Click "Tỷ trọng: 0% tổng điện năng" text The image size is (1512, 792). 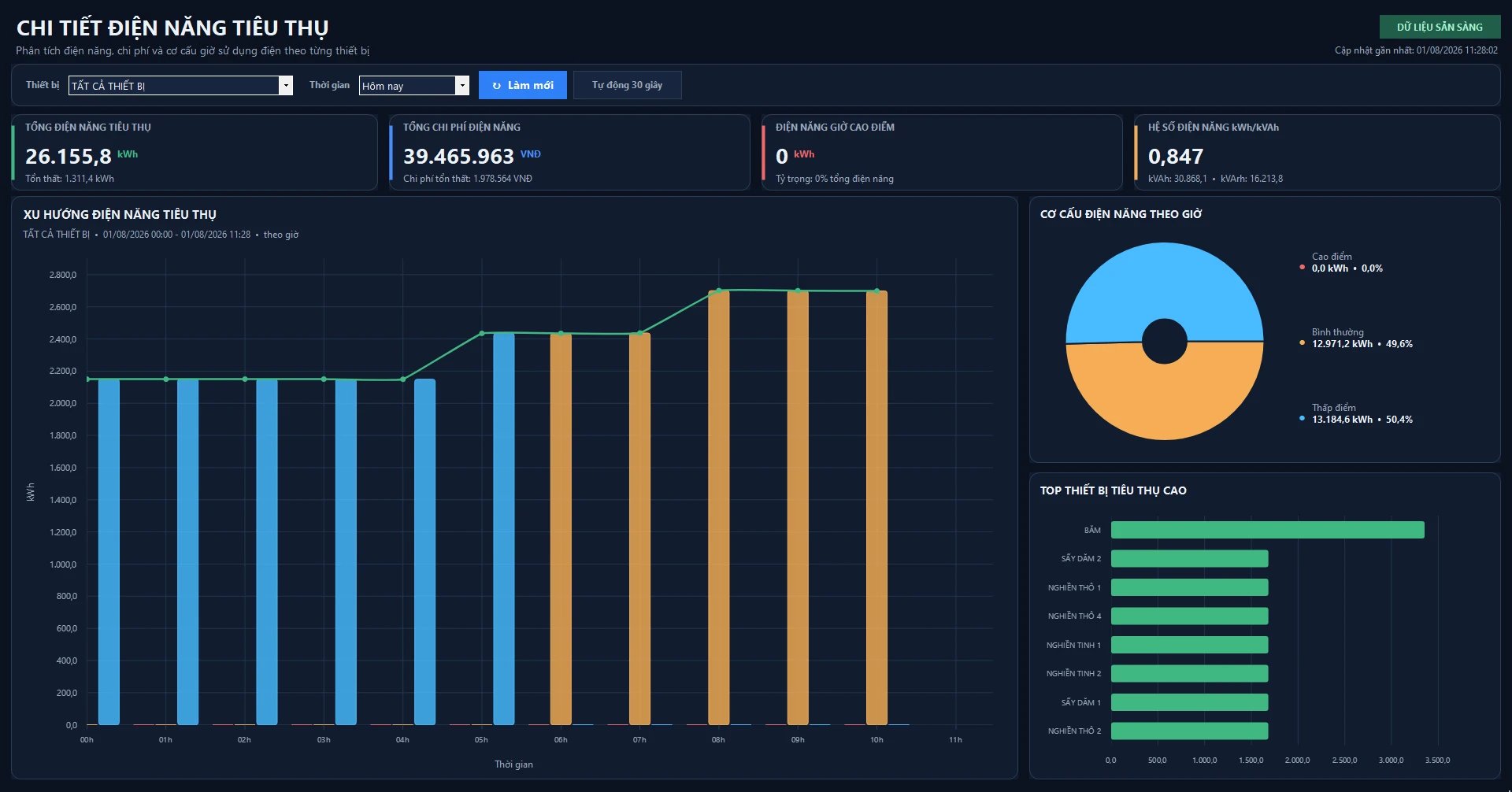click(835, 179)
